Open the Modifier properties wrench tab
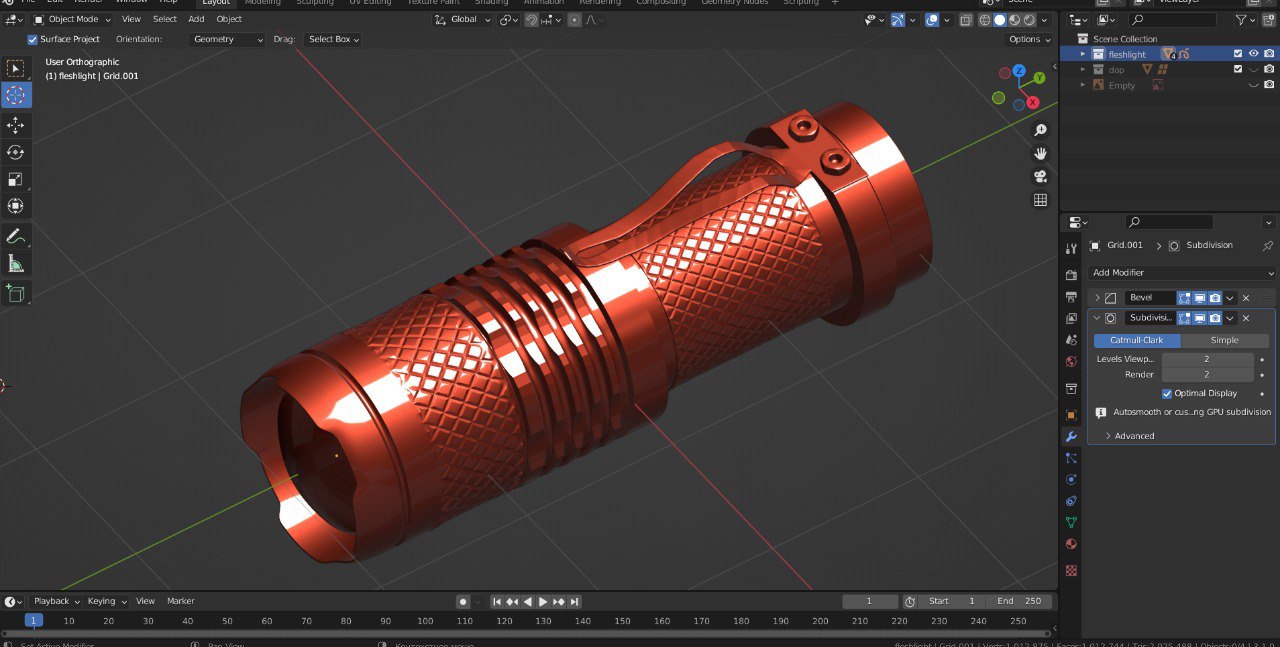 click(1071, 437)
